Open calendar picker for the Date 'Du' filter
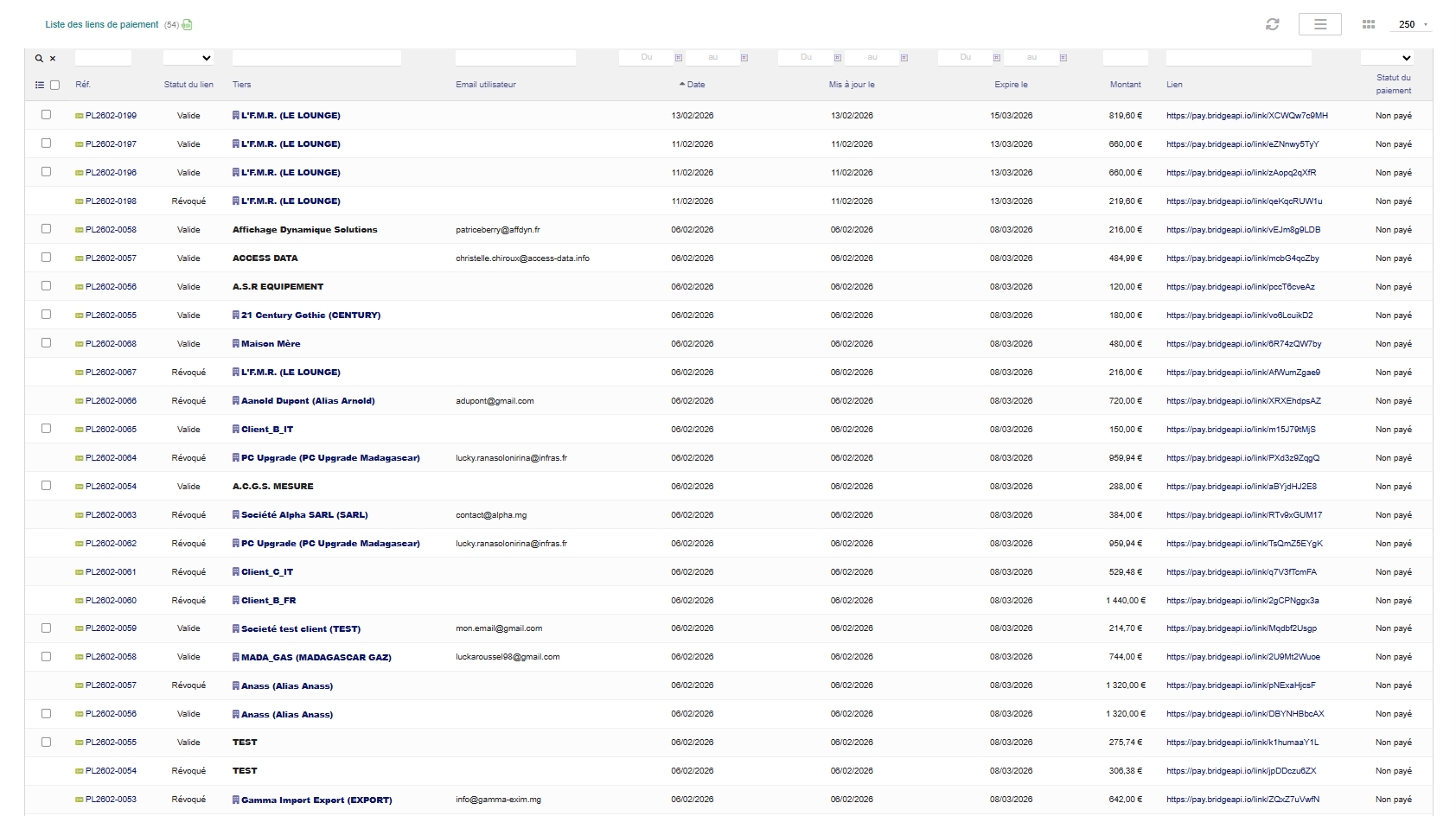 tap(679, 58)
